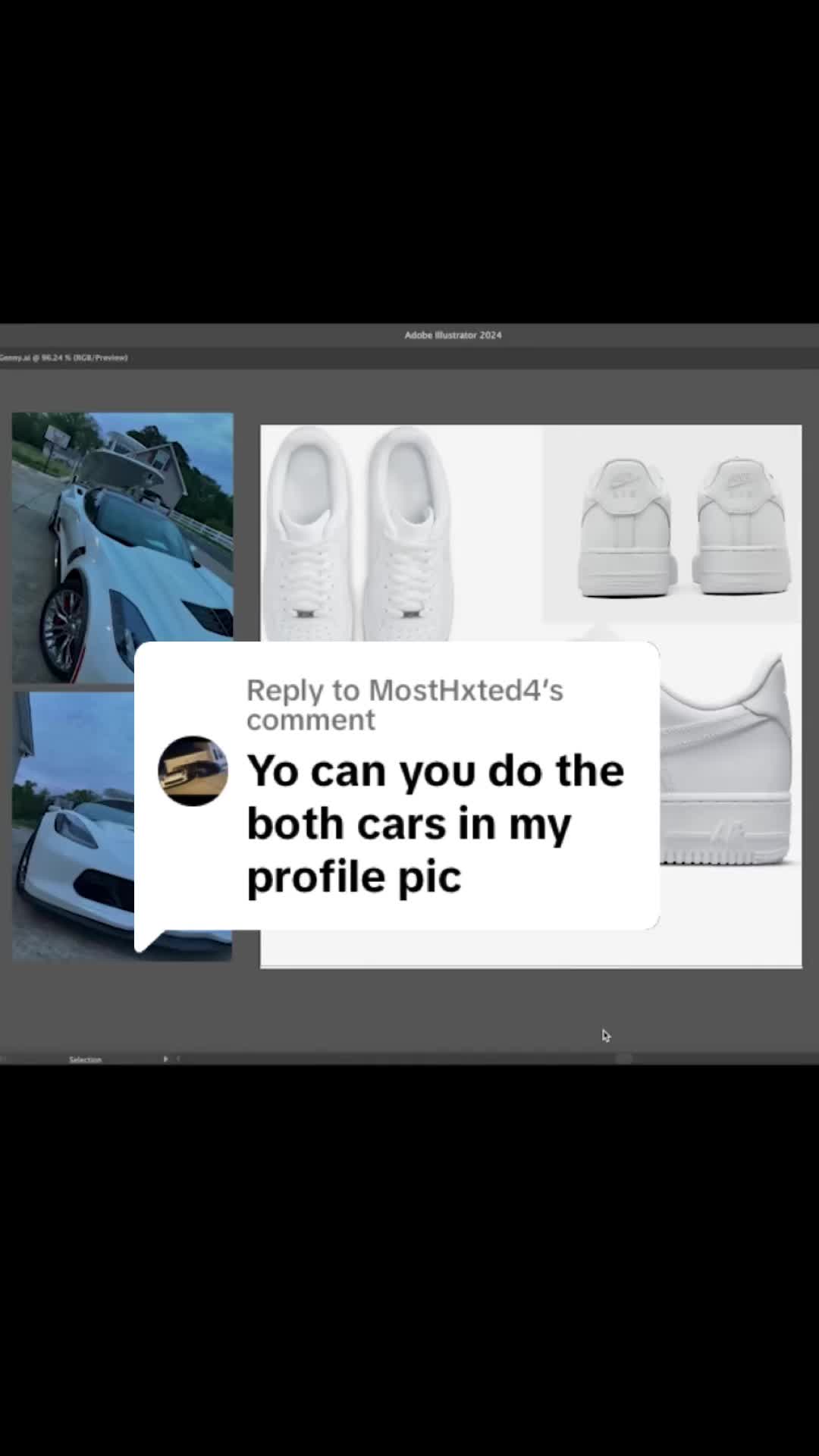
Task: Click the Adobe Illustrator 2024 title text
Action: [x=453, y=335]
